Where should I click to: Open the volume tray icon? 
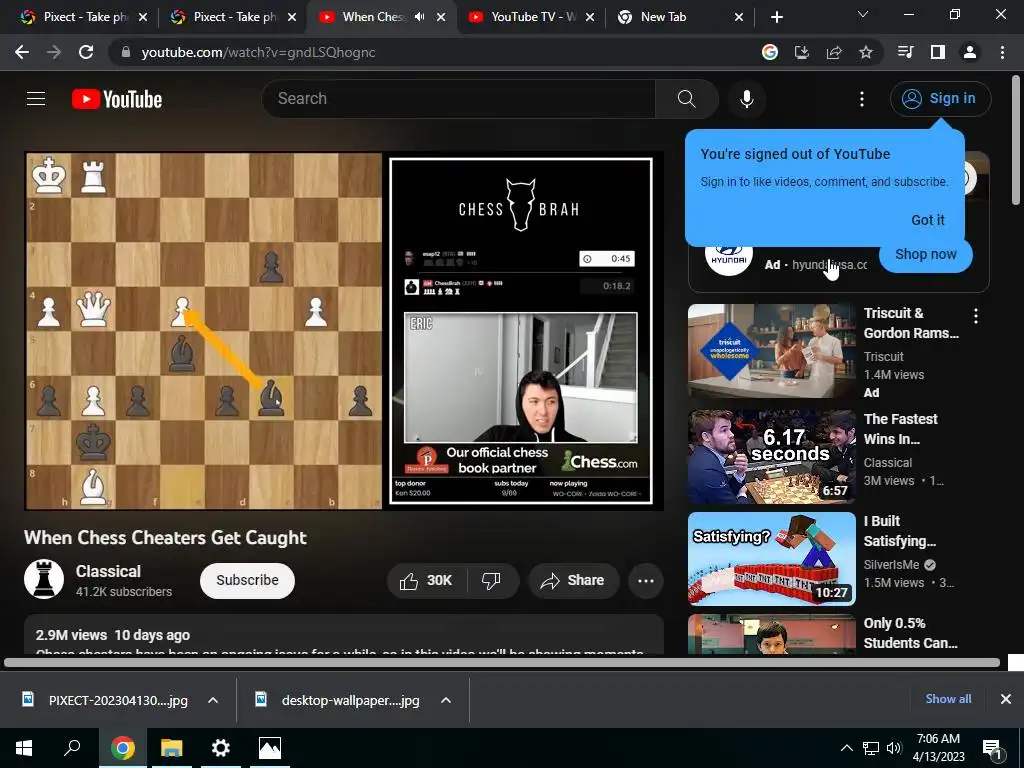(894, 748)
